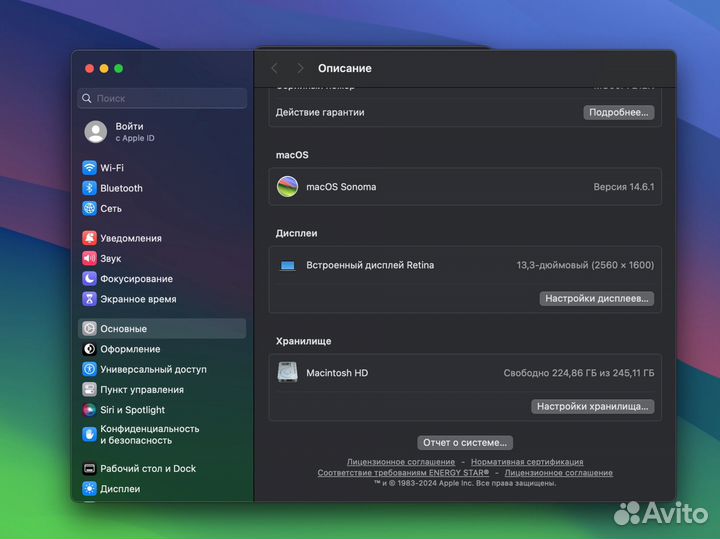Open second Лицензионное соглашение link after ENERGY STAR
This screenshot has width=720, height=539.
click(559, 472)
